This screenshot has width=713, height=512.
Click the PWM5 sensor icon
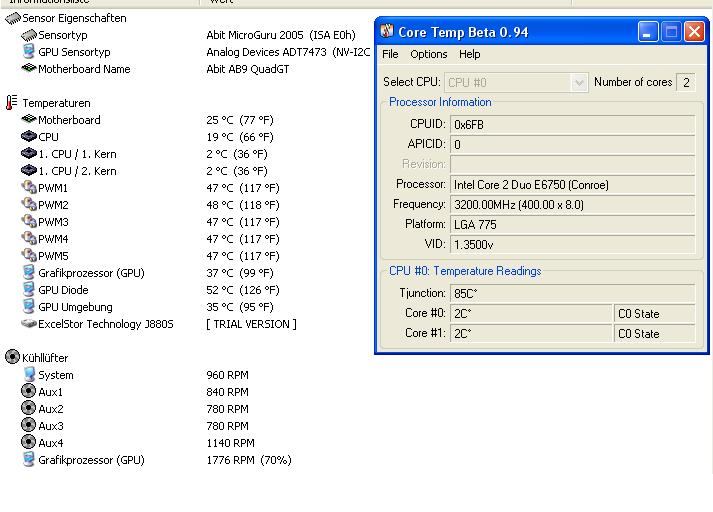pyautogui.click(x=29, y=255)
